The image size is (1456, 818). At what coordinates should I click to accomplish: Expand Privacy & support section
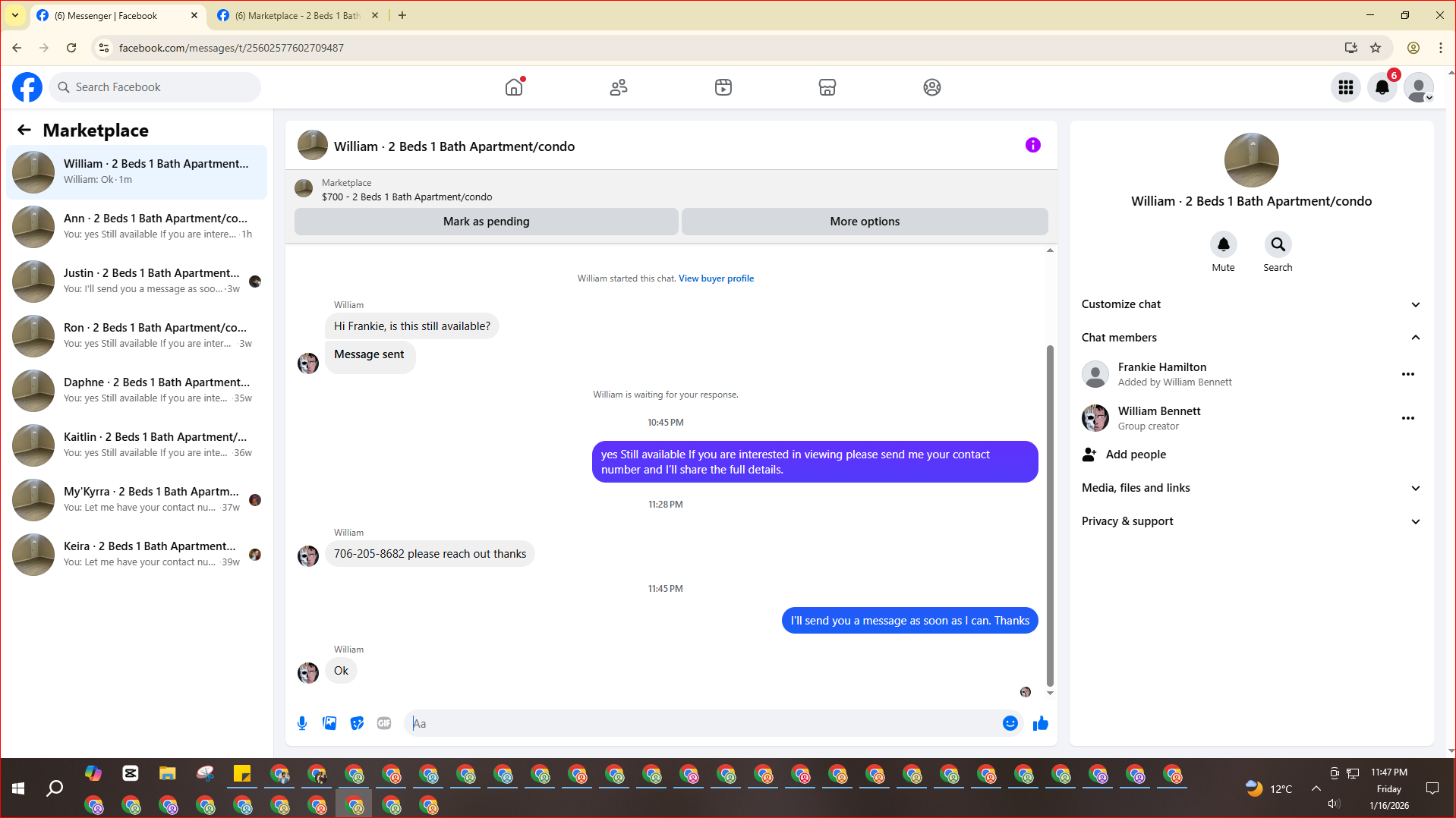(1250, 521)
